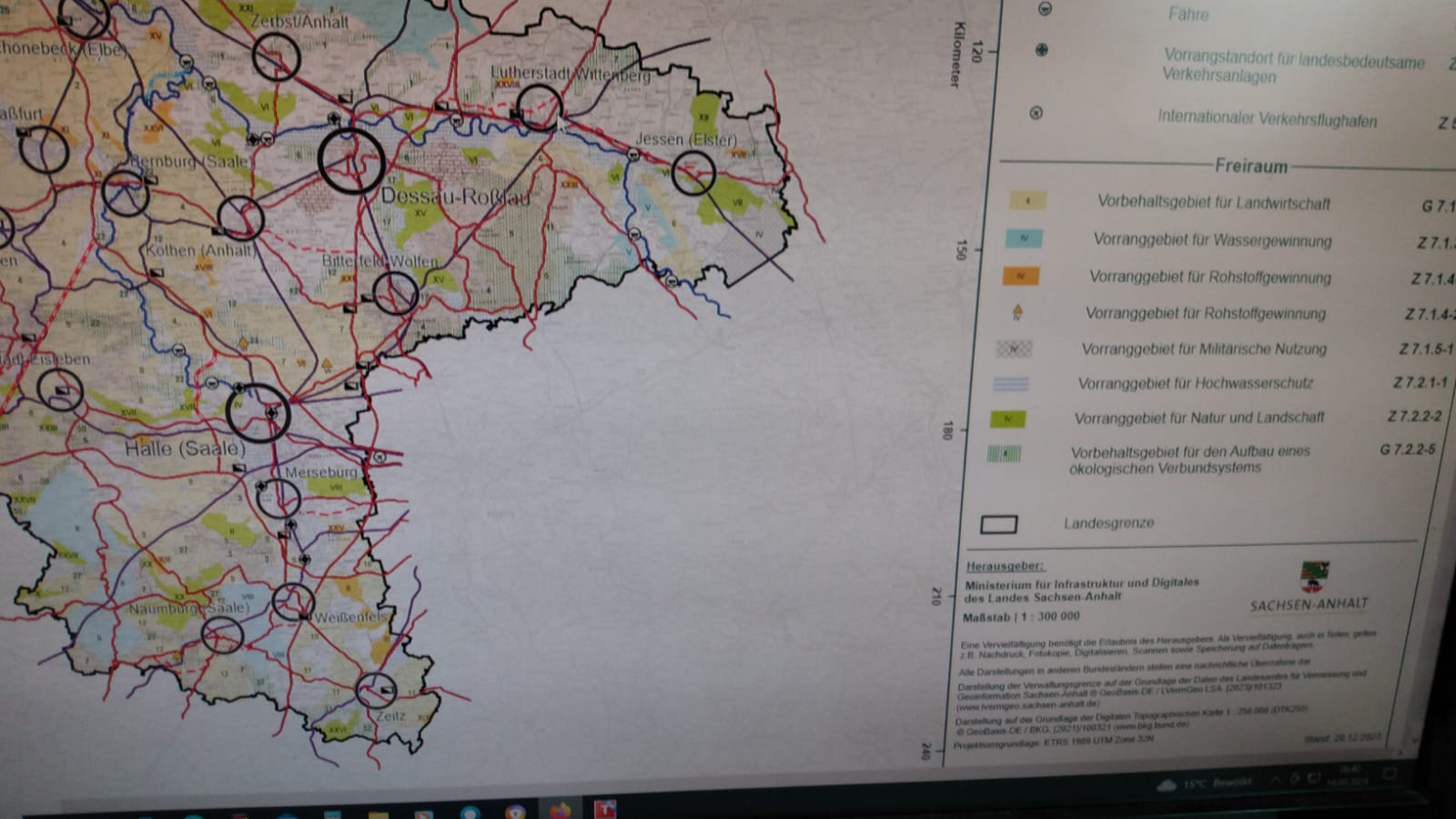The height and width of the screenshot is (819, 1456).
Task: Click the blue Wassergewinnung color swatch
Action: tap(1025, 238)
